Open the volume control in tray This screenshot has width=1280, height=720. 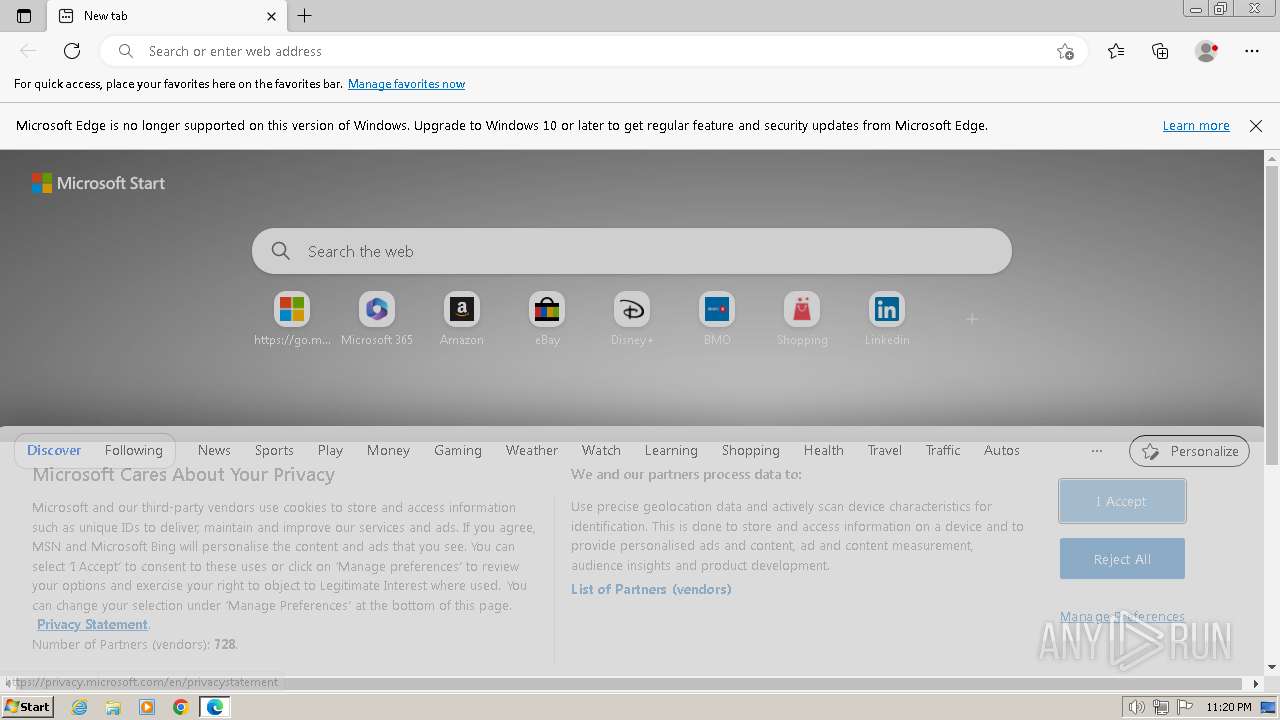coord(1137,707)
